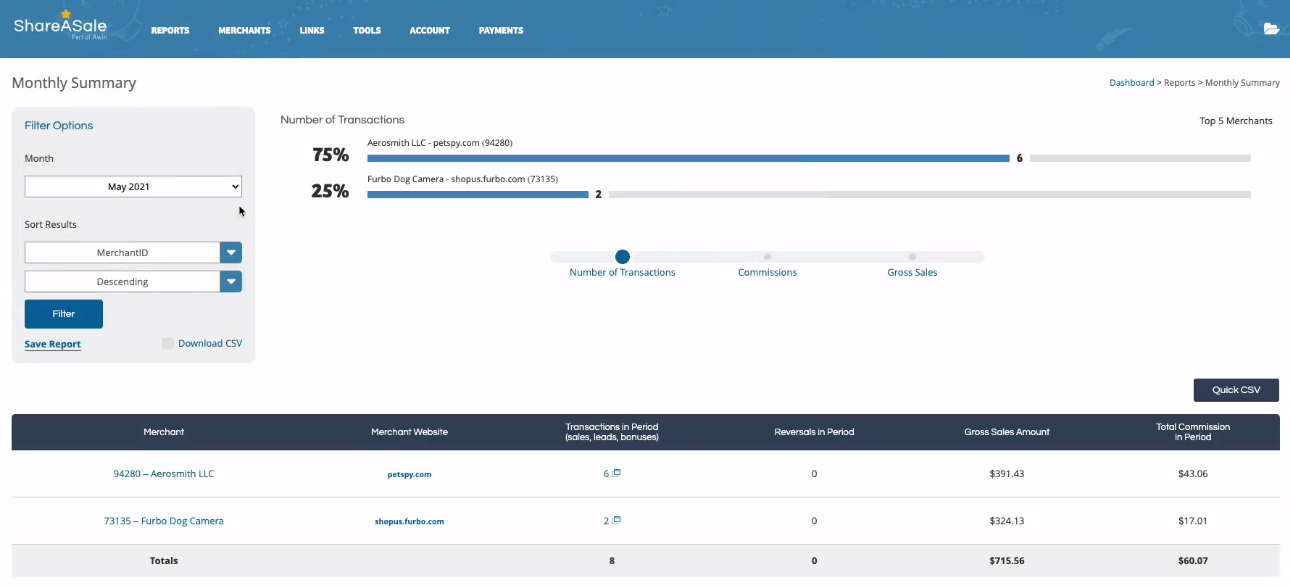Click the Furbo Dog Camera 25% transactions bar
Viewport: 1290px width, 587px height.
point(478,194)
